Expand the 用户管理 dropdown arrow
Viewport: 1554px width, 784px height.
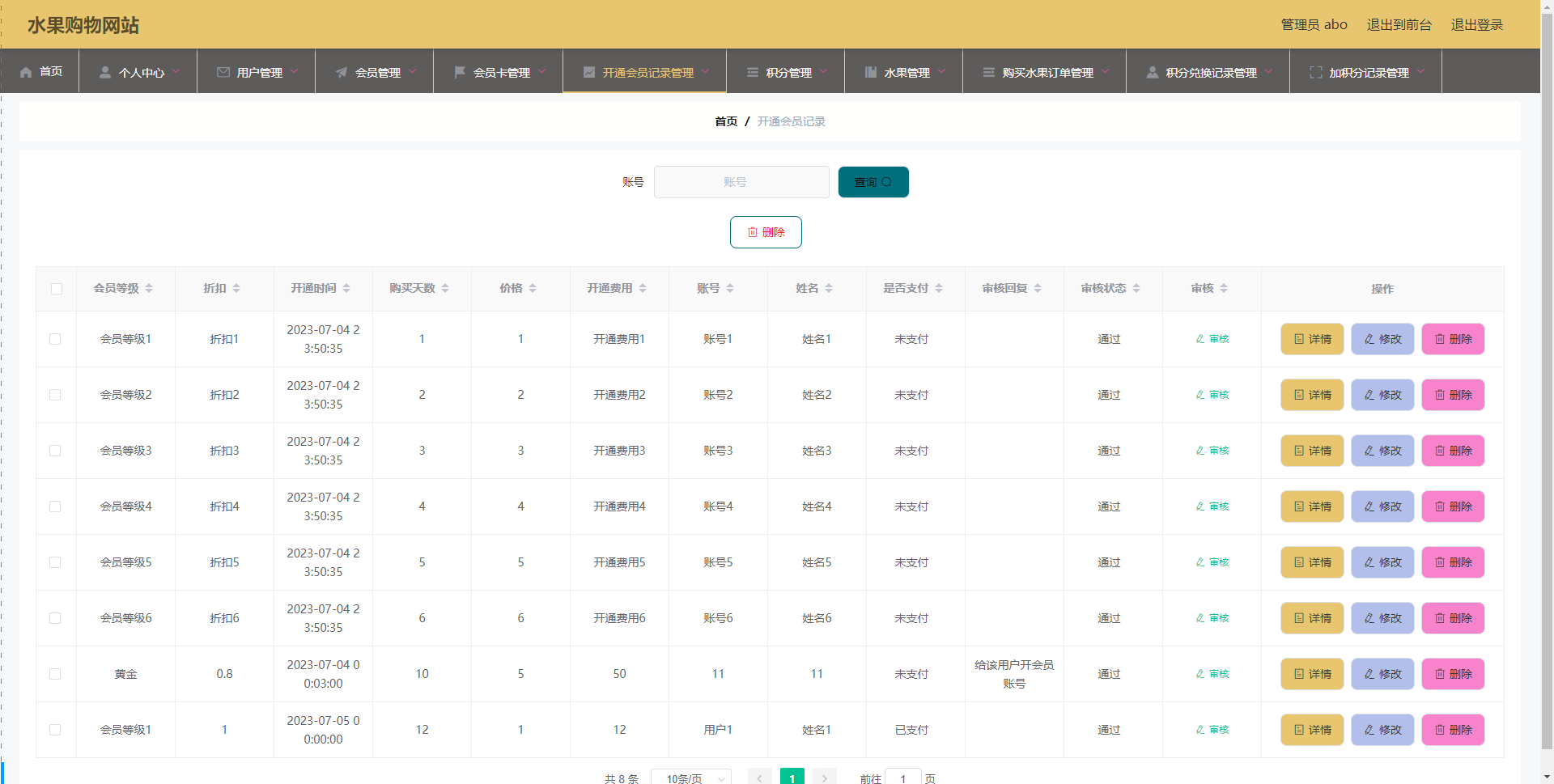(294, 71)
